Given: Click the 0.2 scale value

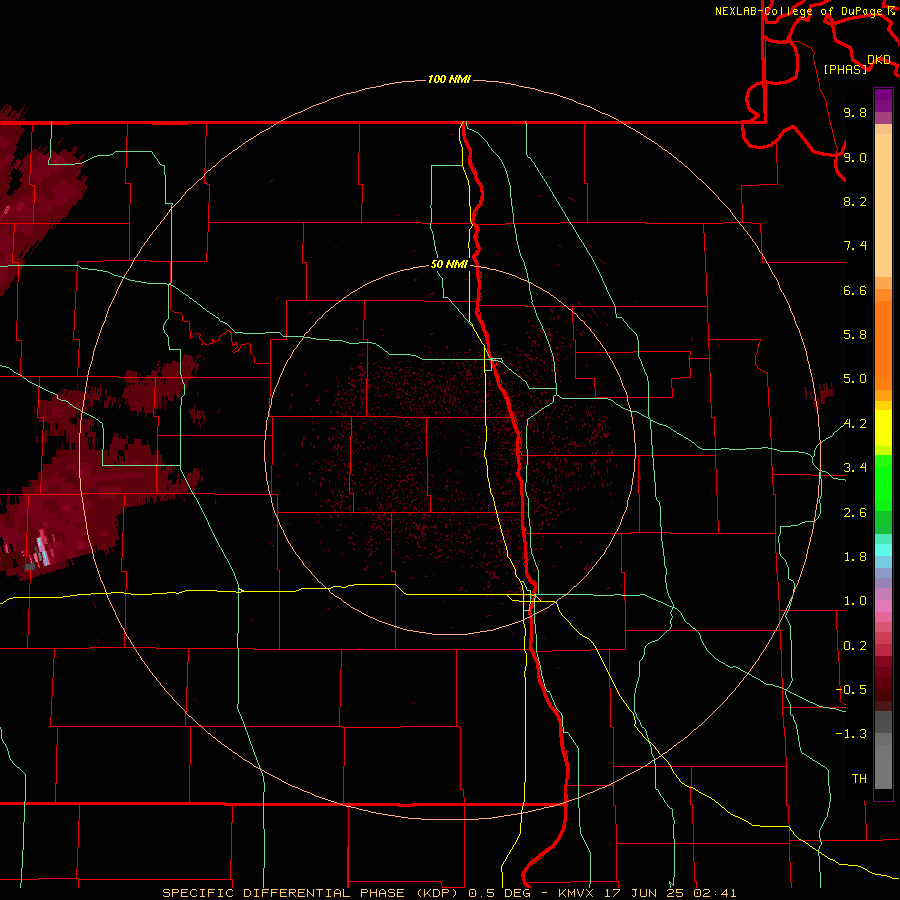Looking at the screenshot, I should [855, 646].
